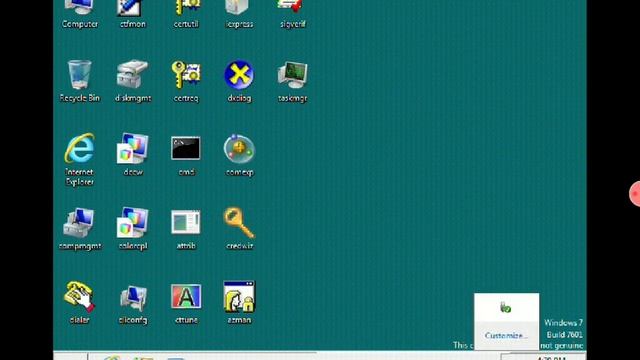Select the compmgmt desktop shortcut
This screenshot has height=360, width=640.
tap(80, 229)
